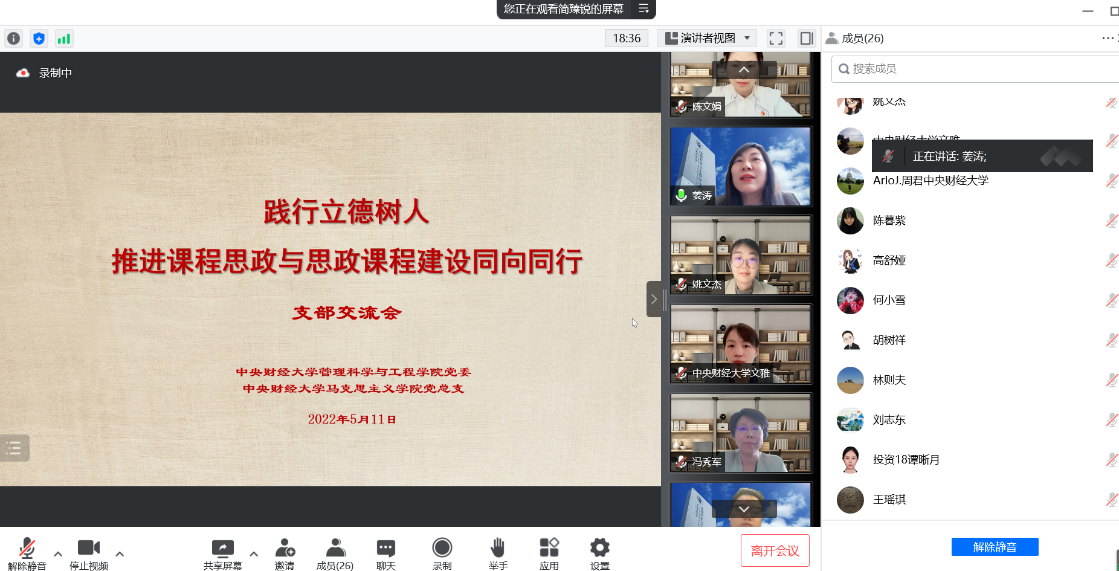Raise hand with 举手
Screen dimensions: 1119x571
[498, 552]
